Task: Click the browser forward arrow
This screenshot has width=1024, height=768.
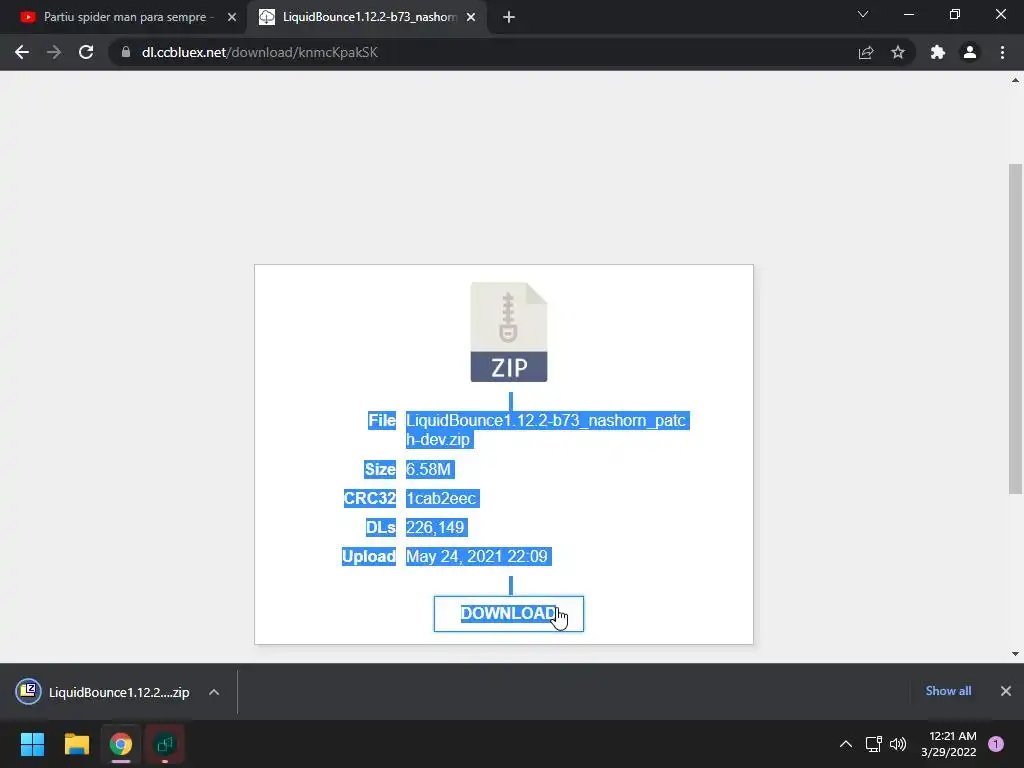Action: 54,52
